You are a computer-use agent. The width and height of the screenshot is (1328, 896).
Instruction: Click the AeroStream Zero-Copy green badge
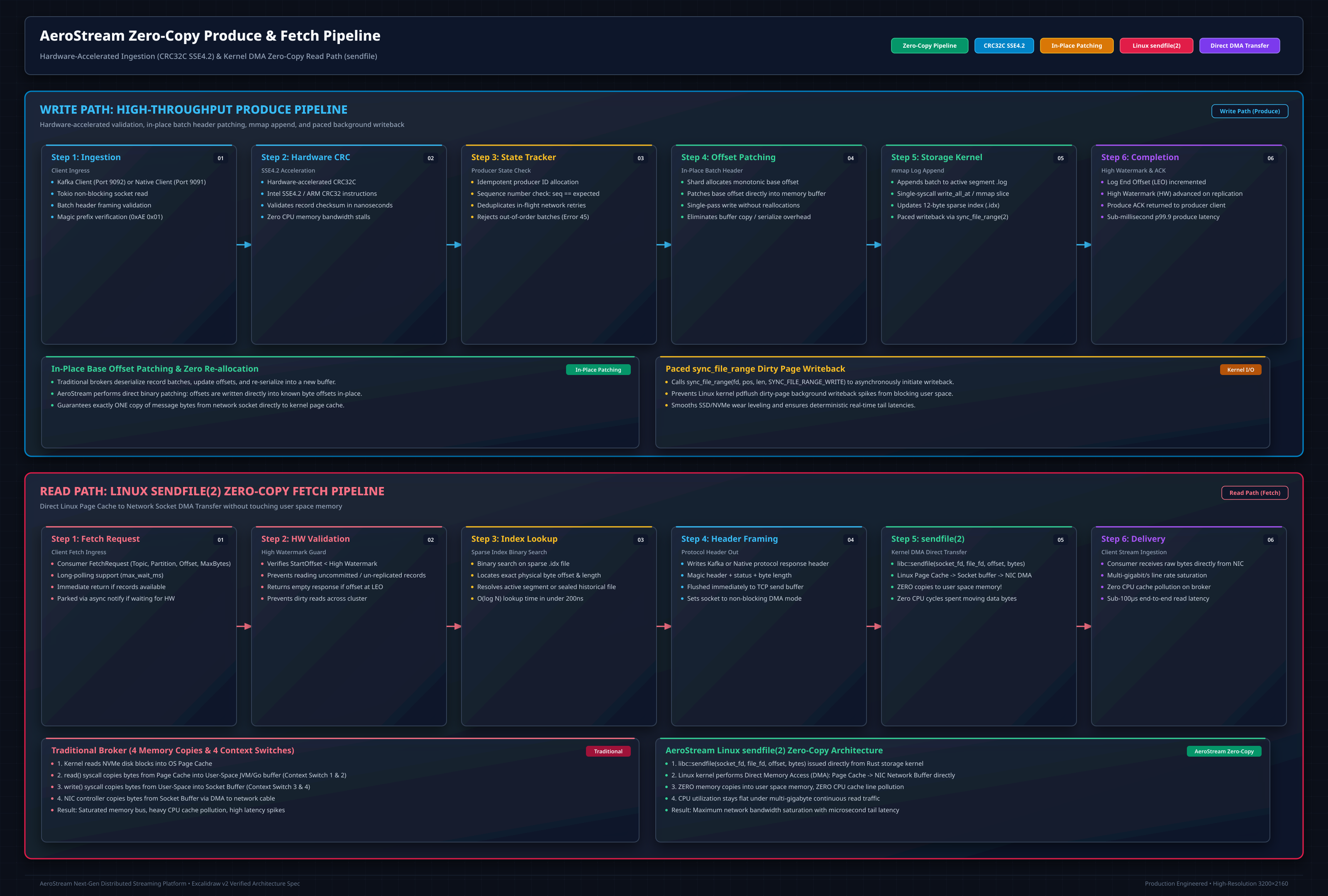pos(1223,752)
